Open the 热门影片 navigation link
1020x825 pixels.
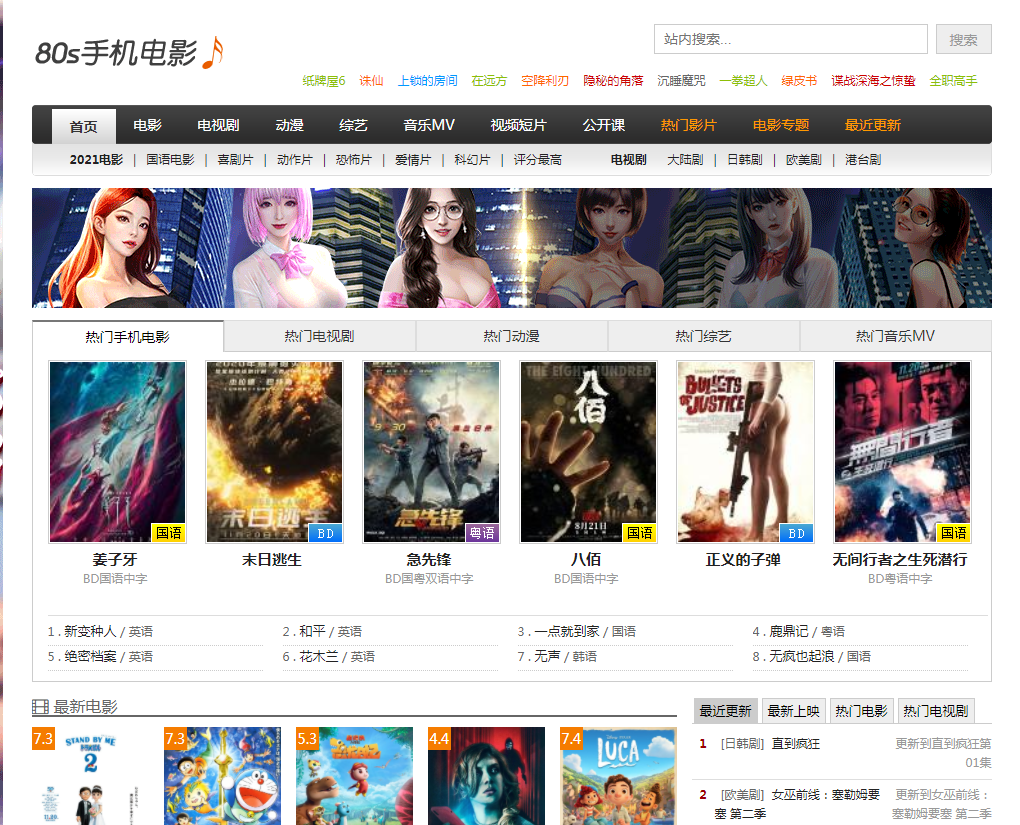coord(688,125)
